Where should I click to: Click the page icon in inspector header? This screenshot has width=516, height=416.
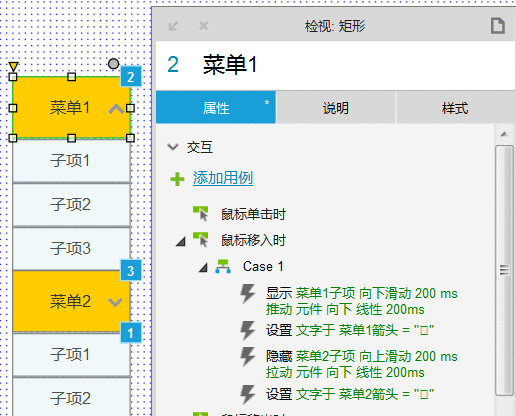point(498,26)
